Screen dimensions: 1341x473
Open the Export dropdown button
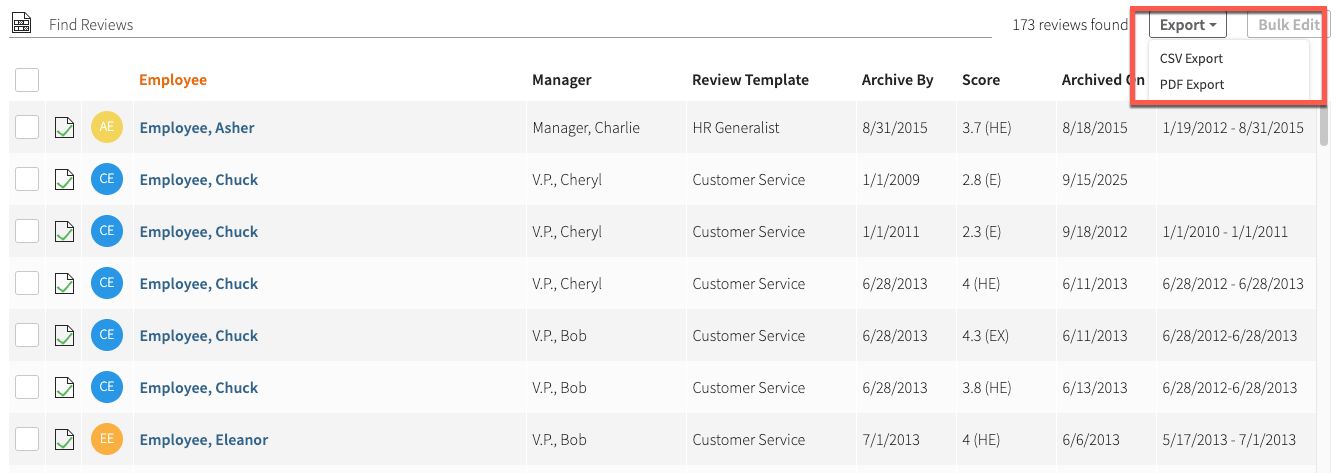pyautogui.click(x=1187, y=25)
